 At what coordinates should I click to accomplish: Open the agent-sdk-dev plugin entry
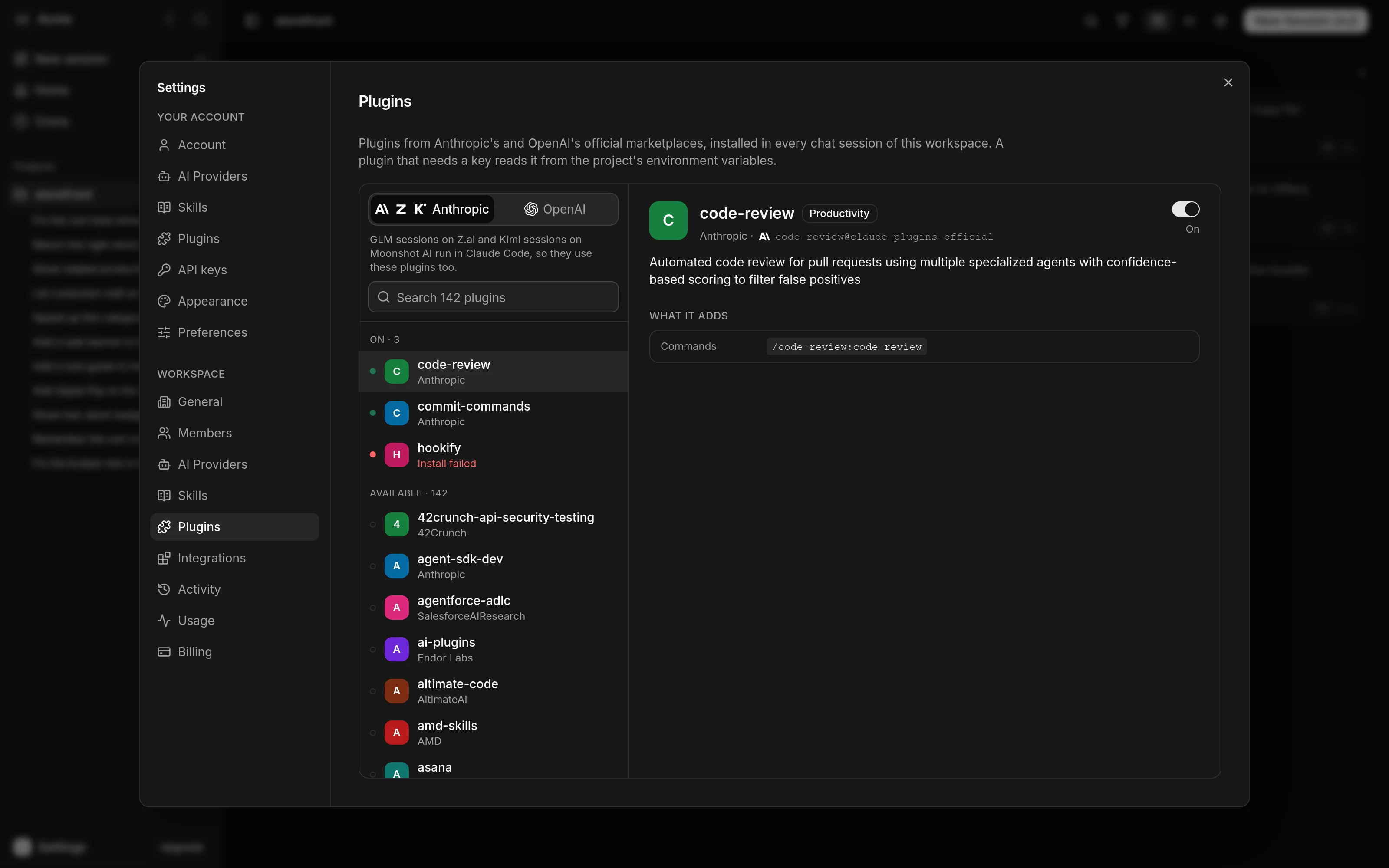(493, 566)
